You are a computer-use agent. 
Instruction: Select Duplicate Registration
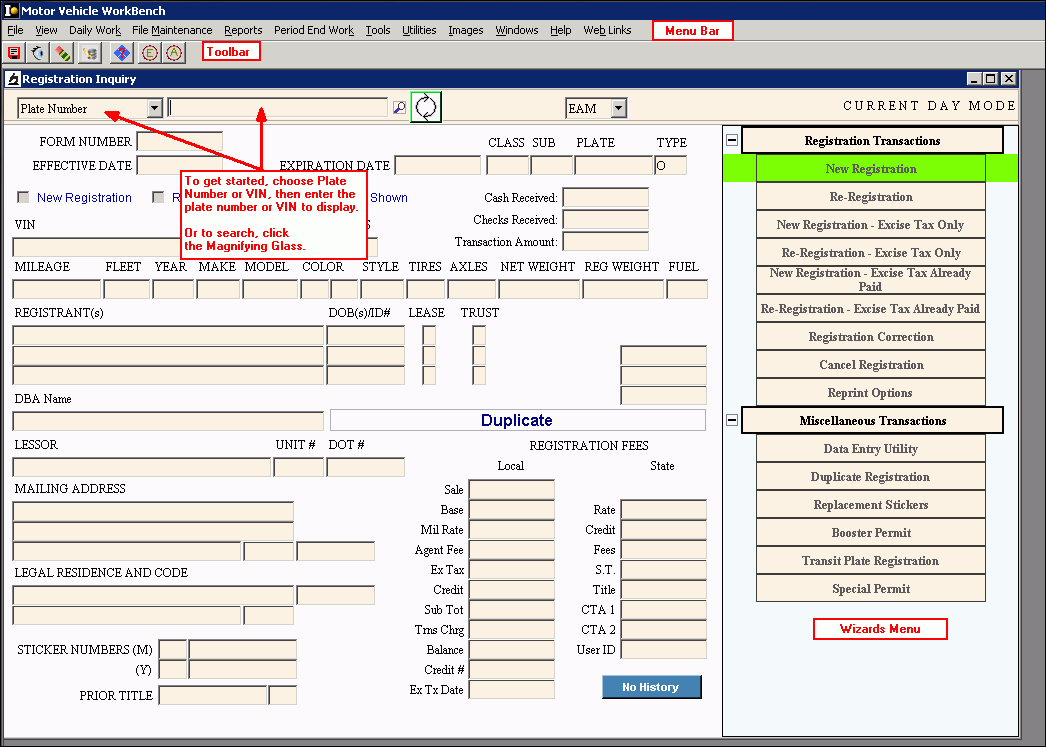(x=871, y=477)
